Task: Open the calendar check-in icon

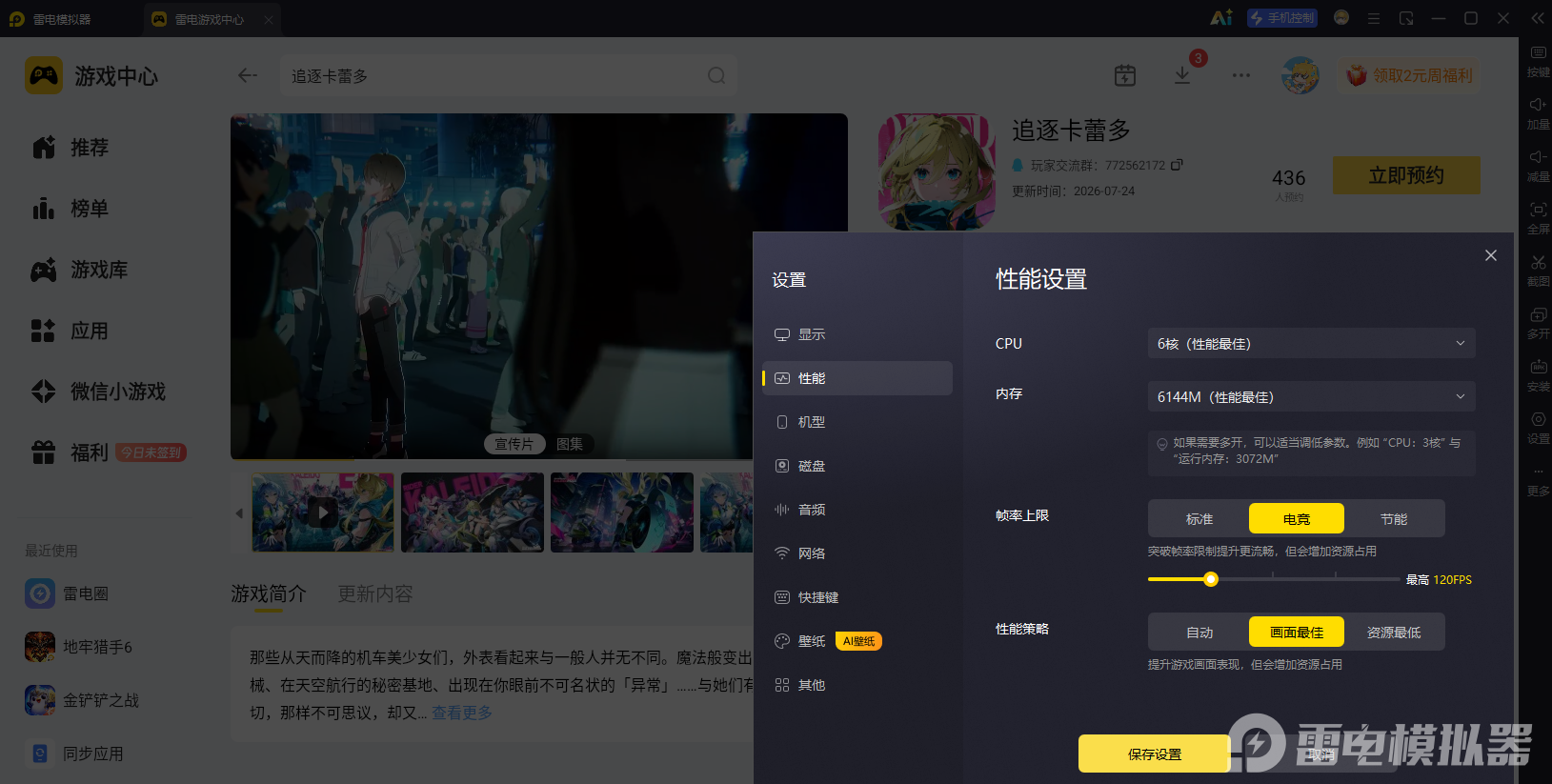Action: [x=1125, y=75]
